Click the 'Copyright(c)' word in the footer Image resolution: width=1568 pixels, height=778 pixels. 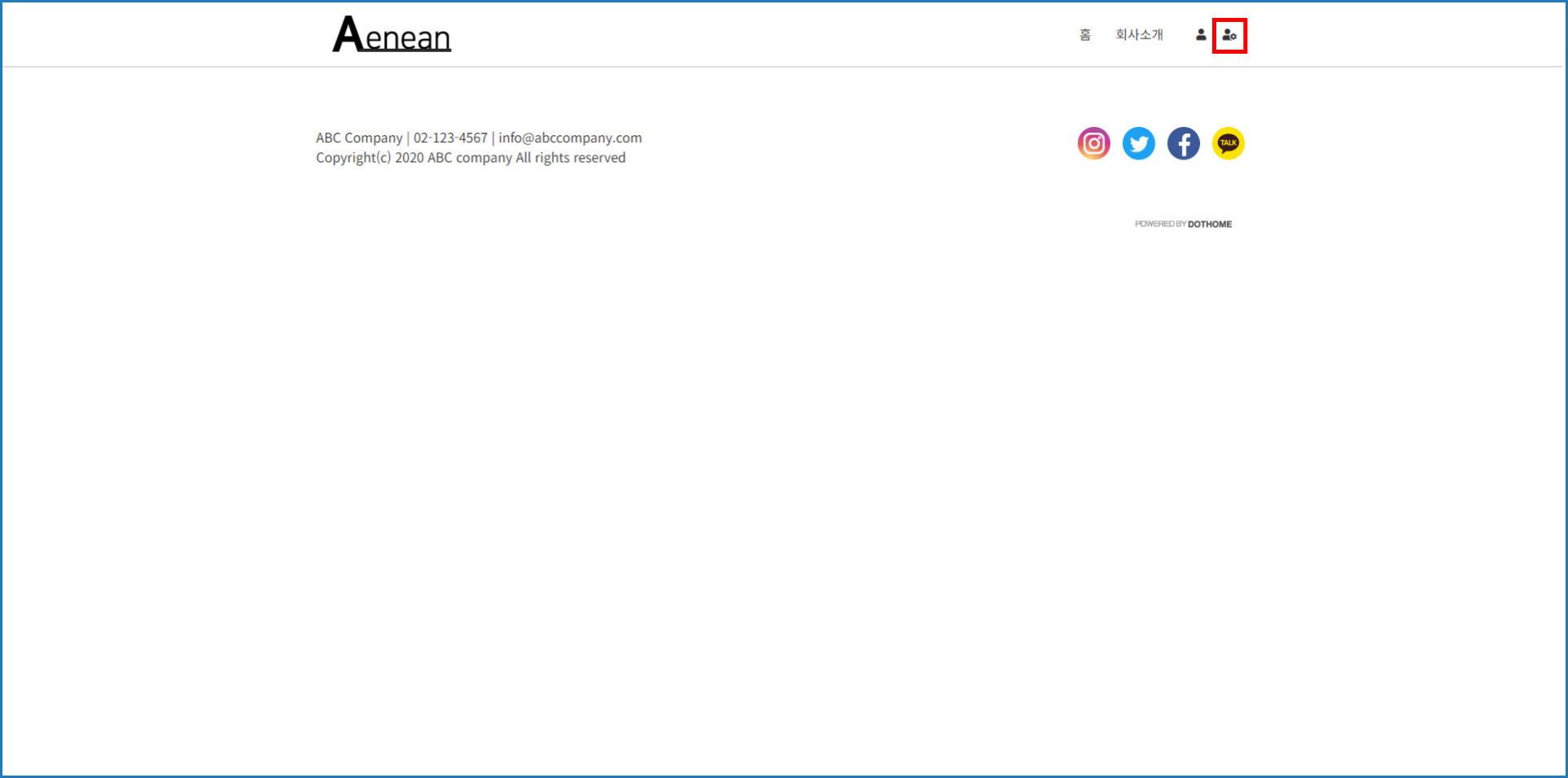click(x=353, y=158)
